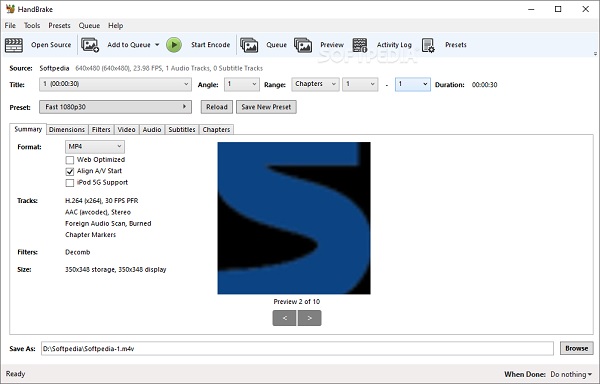Click the Preview images icon
Image resolution: width=600 pixels, height=384 pixels.
pos(303,45)
